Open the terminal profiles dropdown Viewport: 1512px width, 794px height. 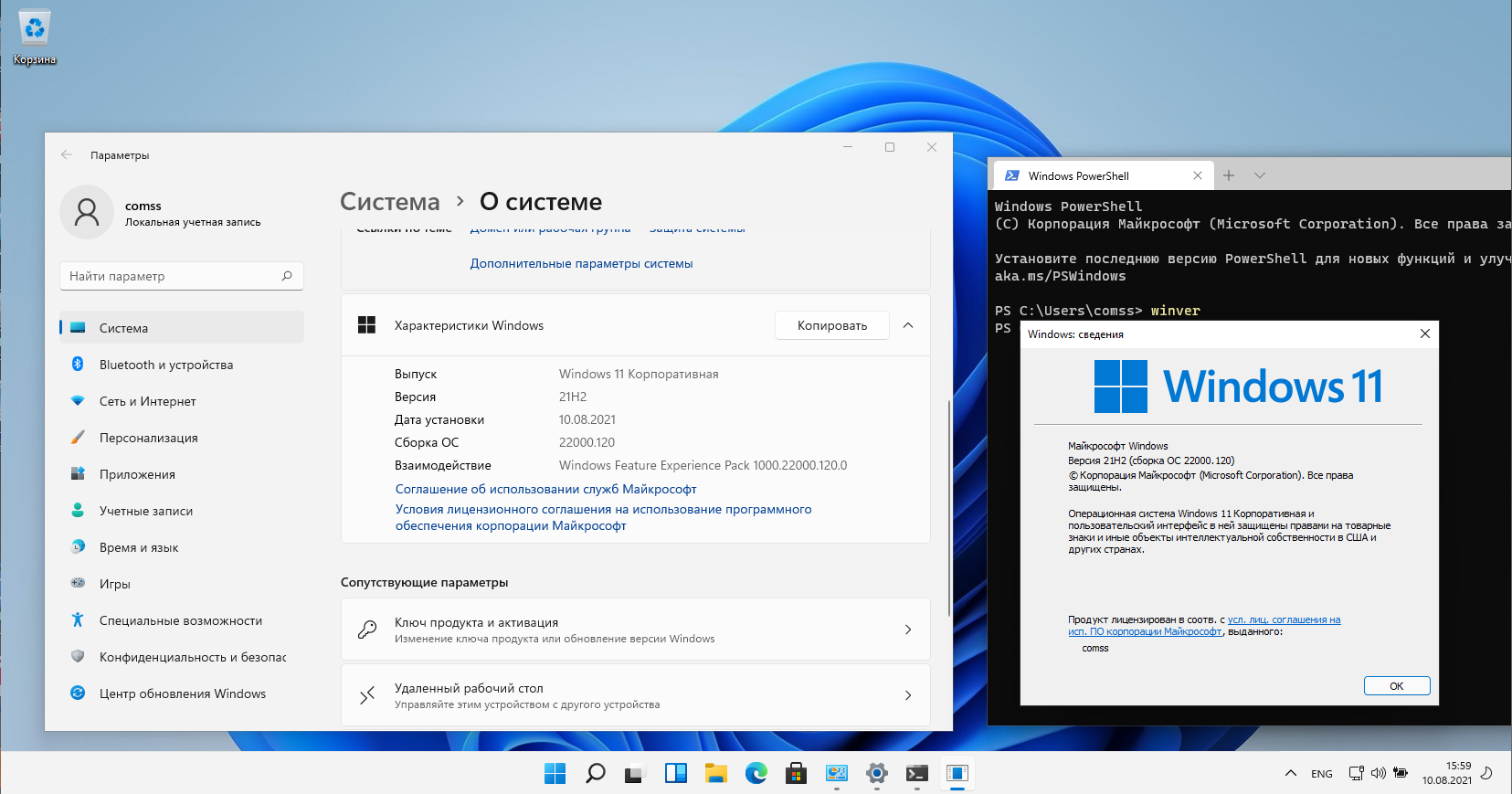1260,175
